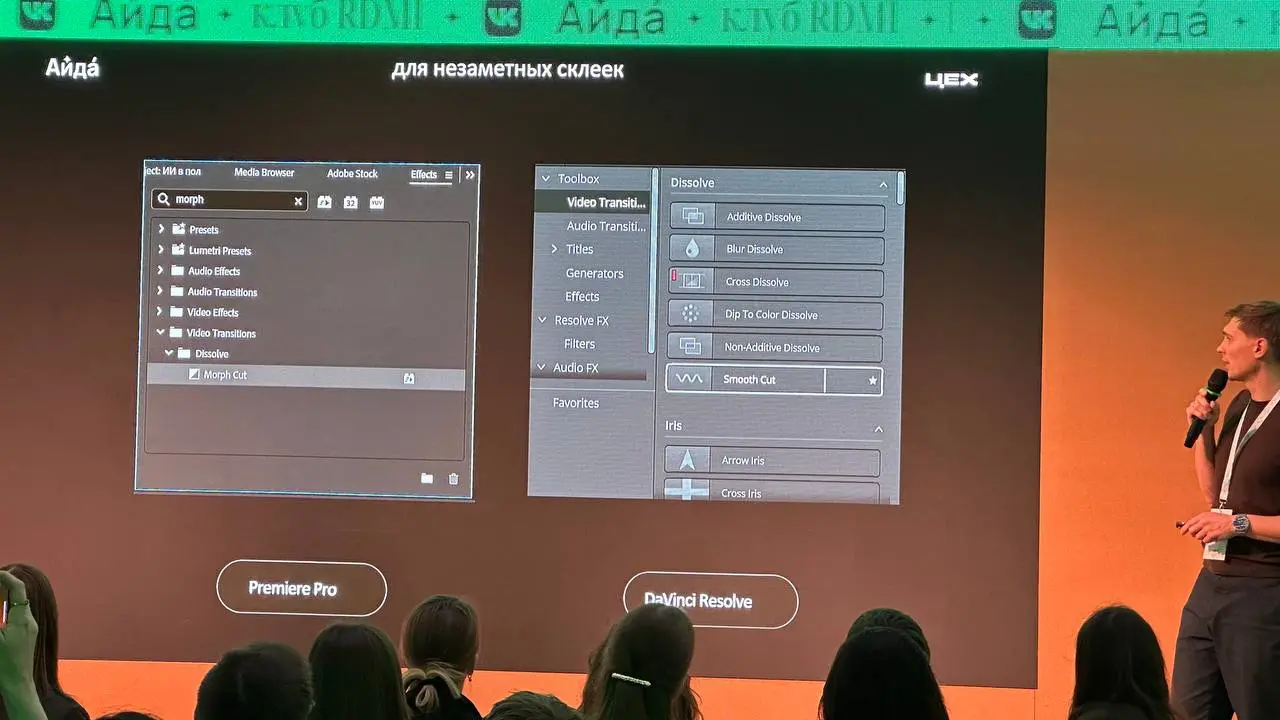This screenshot has width=1280, height=720.
Task: Click the double-arrow panel overflow icon
Action: (470, 175)
